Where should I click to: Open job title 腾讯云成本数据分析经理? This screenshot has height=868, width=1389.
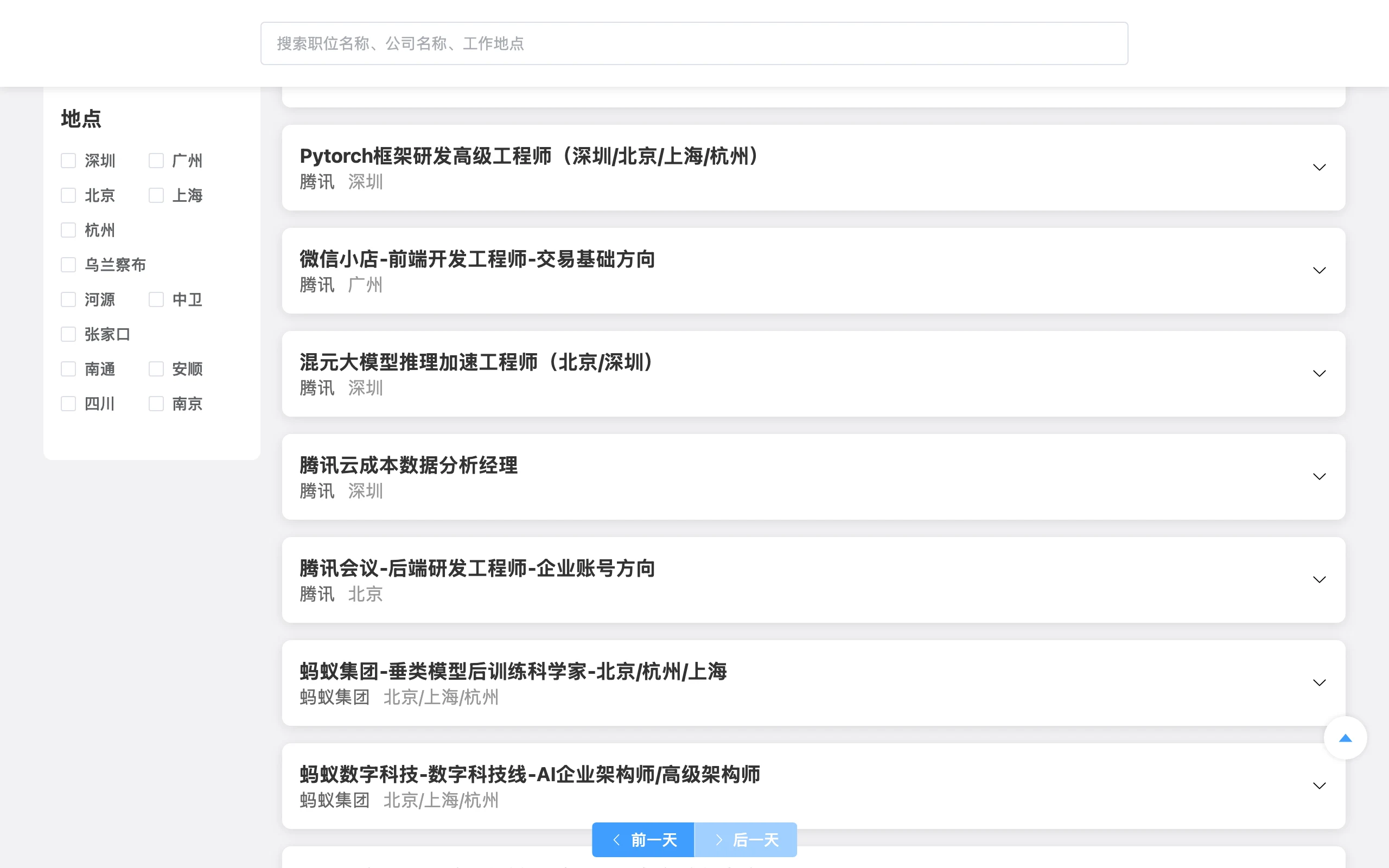pyautogui.click(x=409, y=465)
